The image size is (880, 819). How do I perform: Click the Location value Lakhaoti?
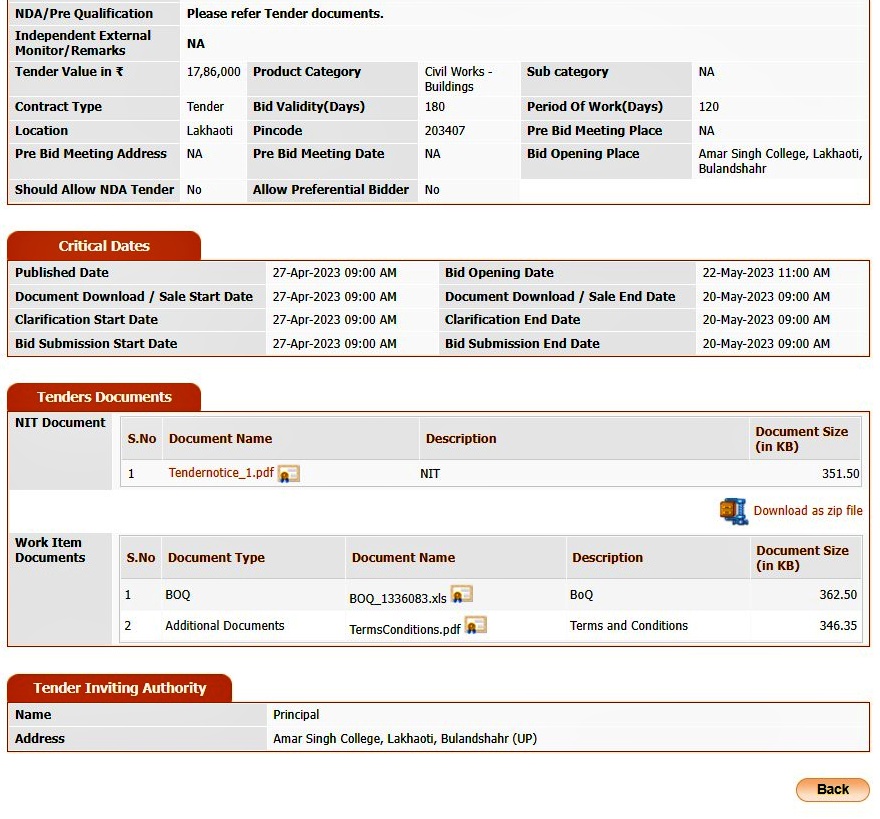pyautogui.click(x=209, y=131)
